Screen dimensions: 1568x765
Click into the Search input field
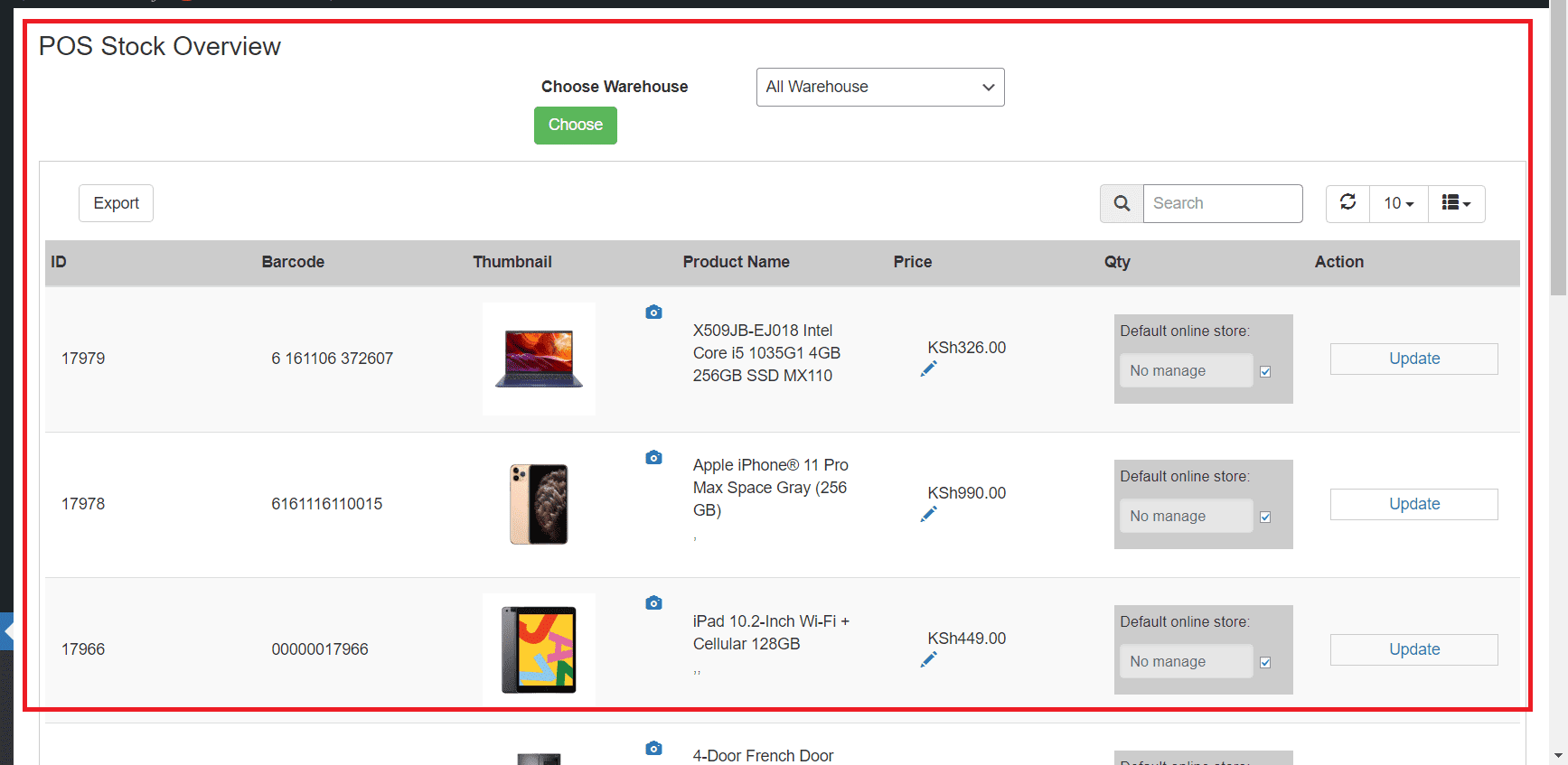1222,203
